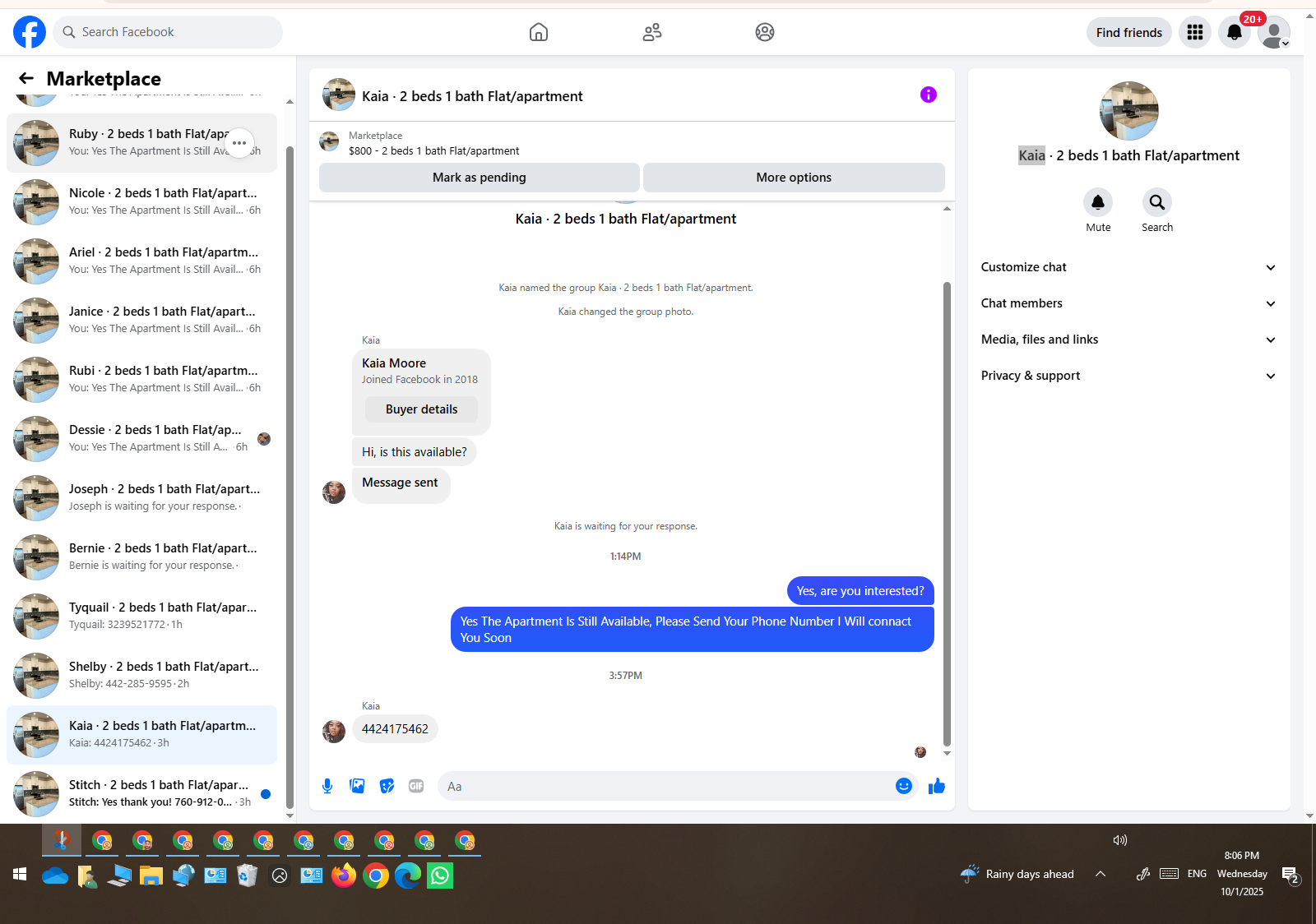Open Joseph's waiting conversation
The width and height of the screenshot is (1316, 924).
click(141, 498)
